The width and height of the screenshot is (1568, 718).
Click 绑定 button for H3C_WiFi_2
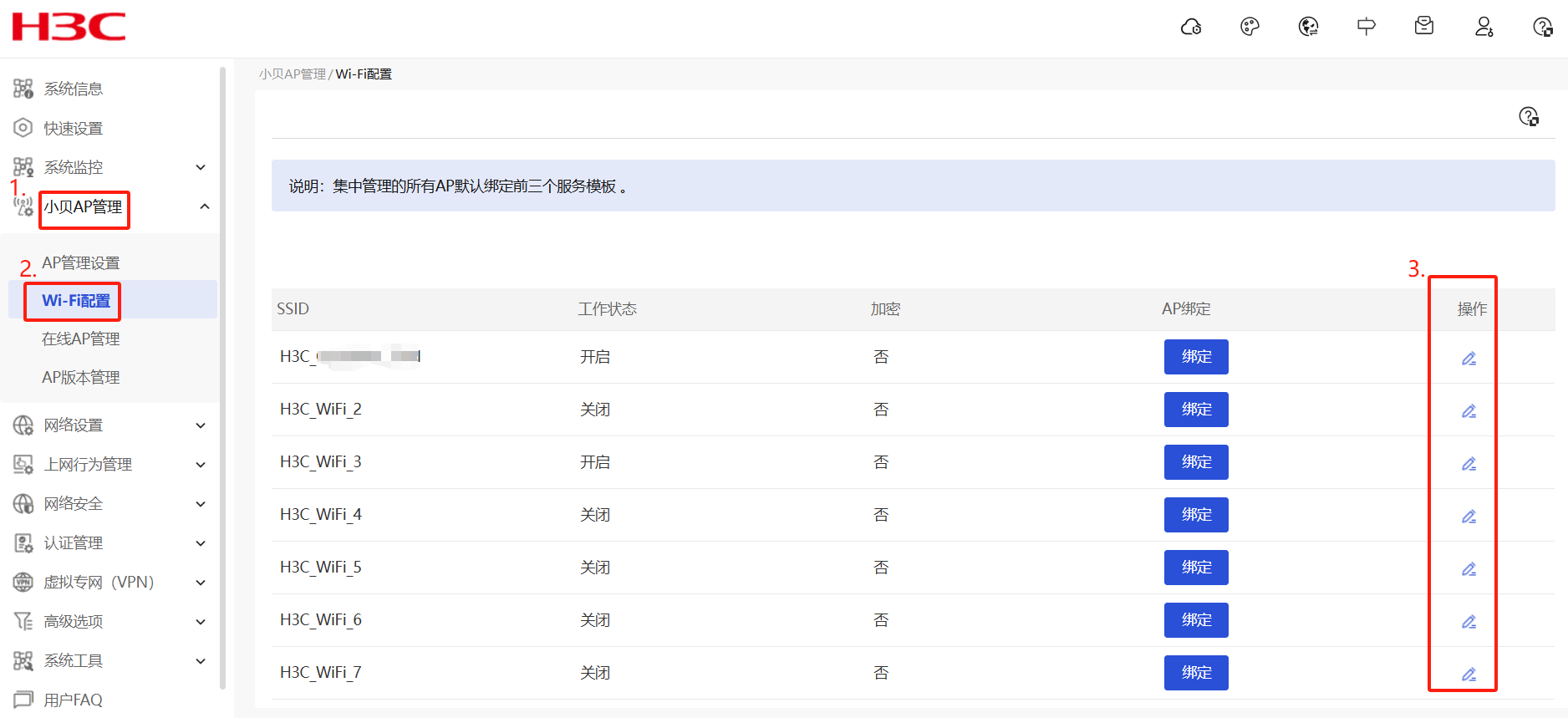[x=1196, y=410]
